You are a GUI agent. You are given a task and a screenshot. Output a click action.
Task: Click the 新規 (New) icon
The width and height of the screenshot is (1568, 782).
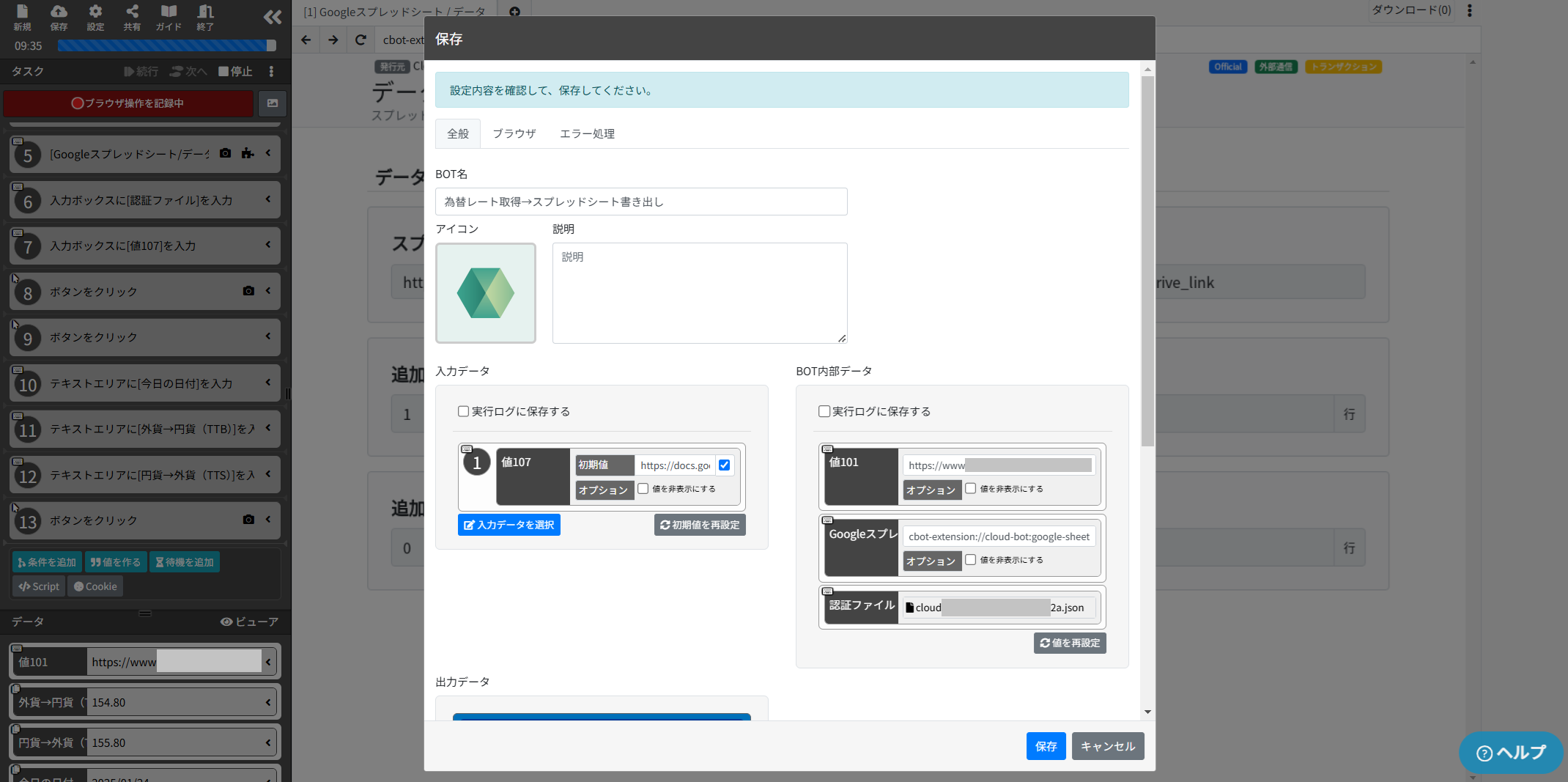22,16
